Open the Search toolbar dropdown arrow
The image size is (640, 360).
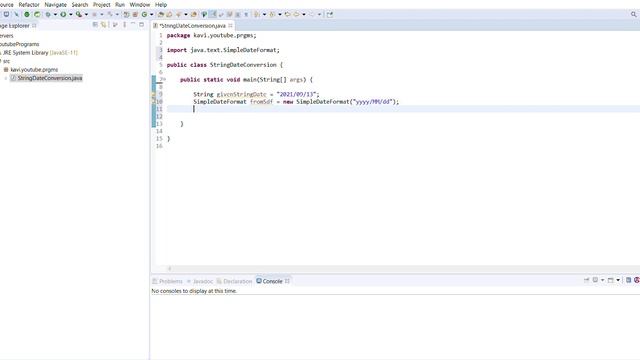coord(186,15)
